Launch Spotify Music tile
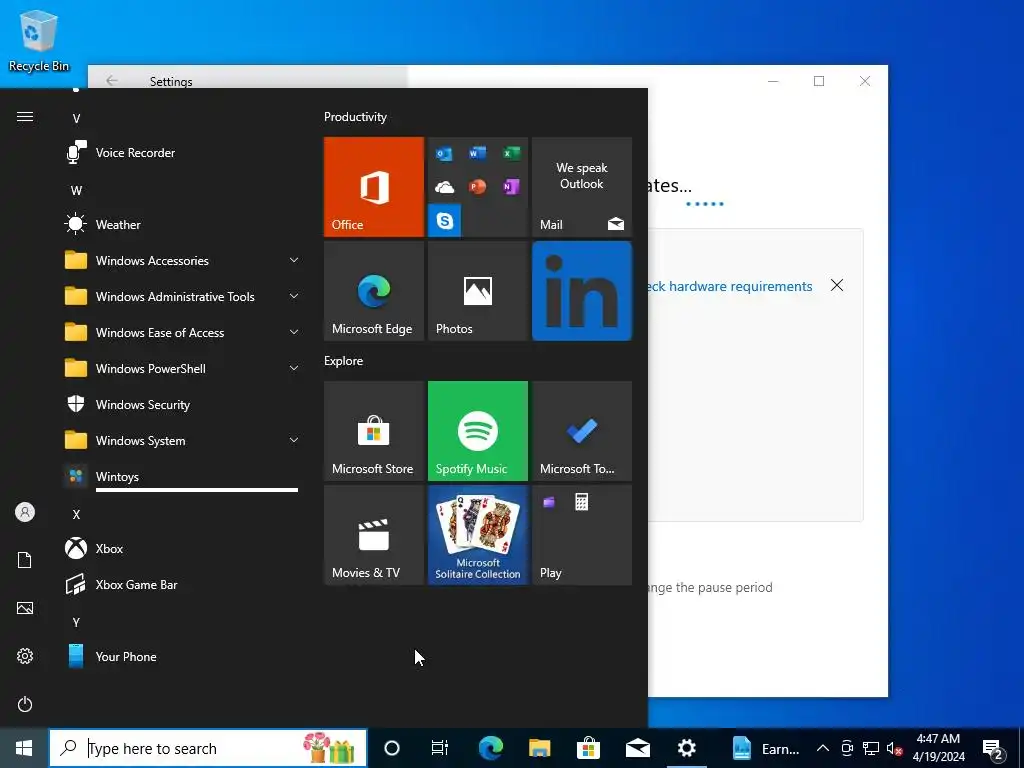 click(x=477, y=431)
